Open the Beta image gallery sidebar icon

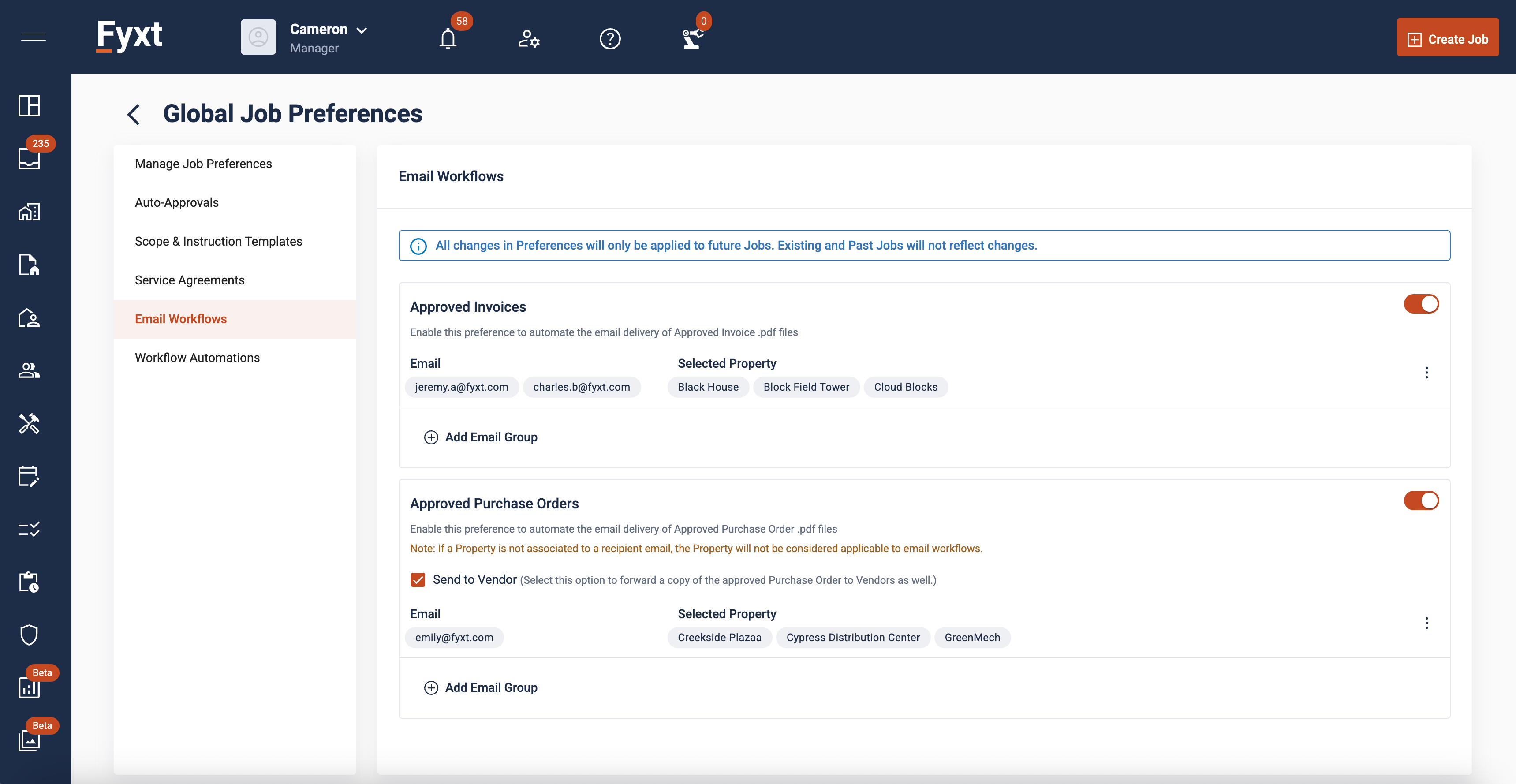click(x=29, y=740)
